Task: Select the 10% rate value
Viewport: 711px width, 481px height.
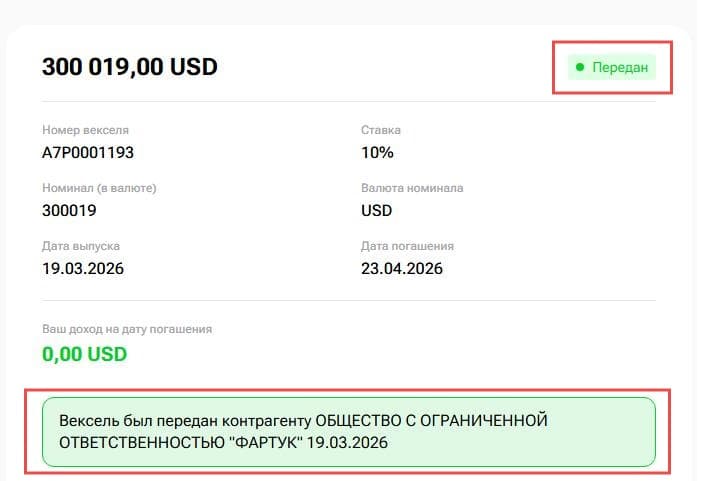Action: click(x=377, y=153)
